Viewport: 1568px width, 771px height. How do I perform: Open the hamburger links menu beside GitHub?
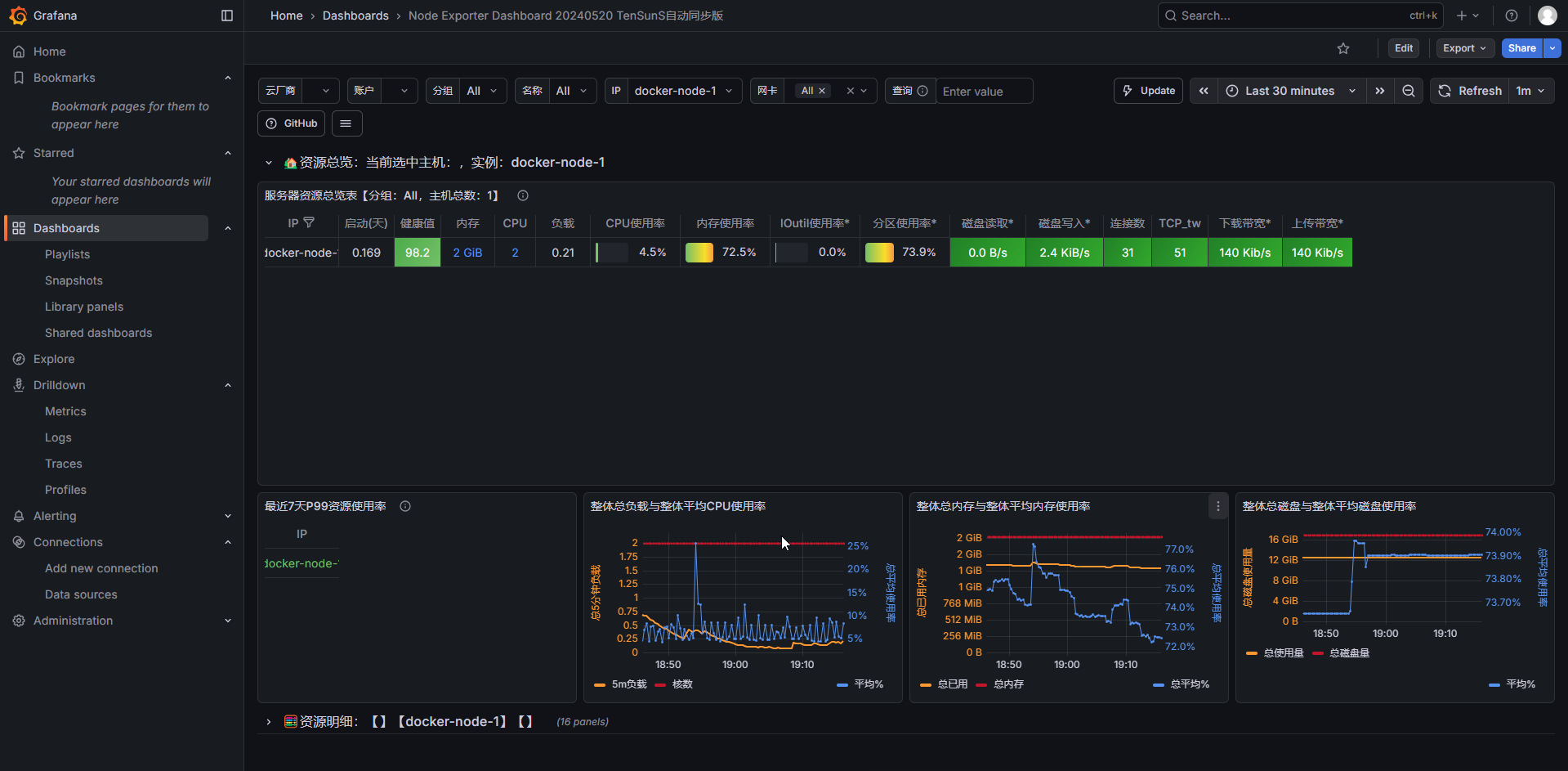[346, 123]
